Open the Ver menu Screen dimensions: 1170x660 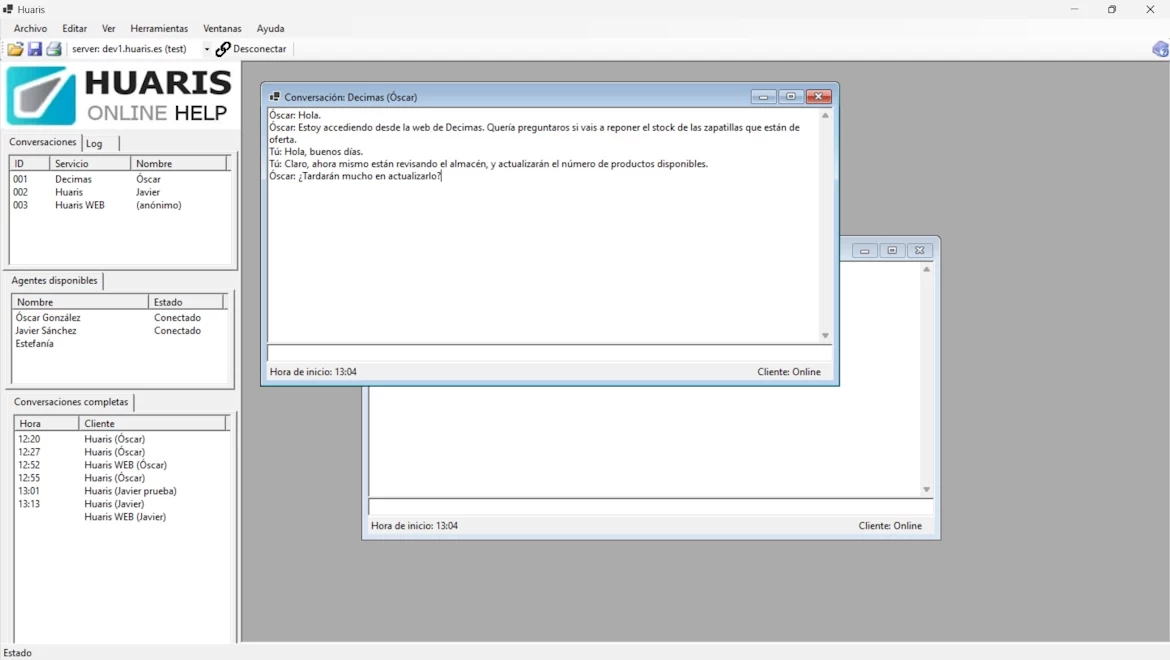click(108, 28)
